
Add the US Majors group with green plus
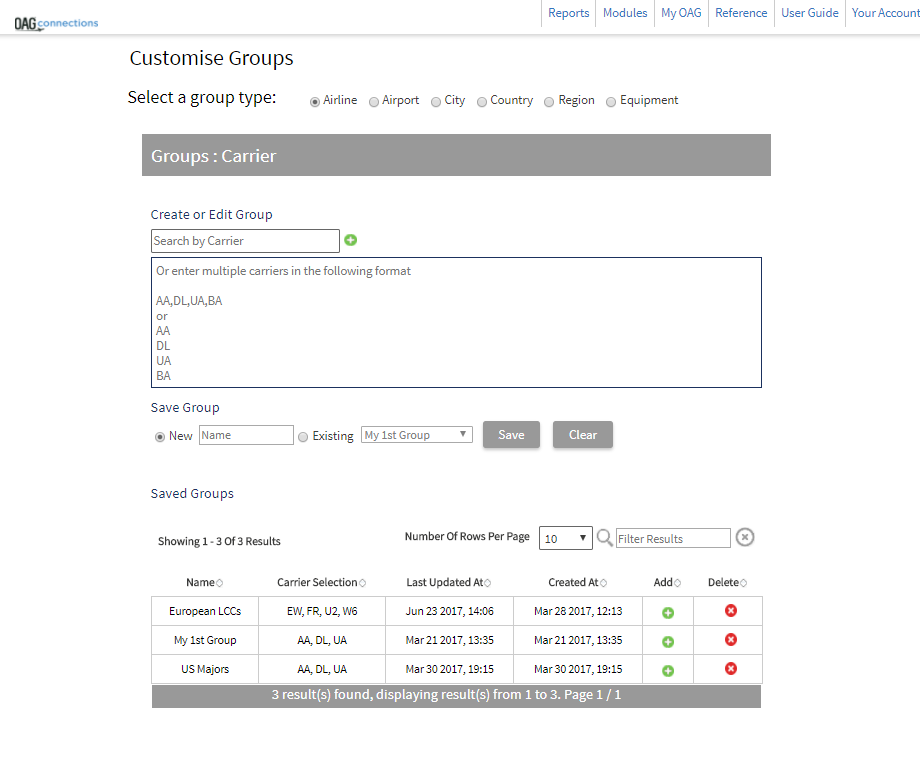pyautogui.click(x=668, y=670)
